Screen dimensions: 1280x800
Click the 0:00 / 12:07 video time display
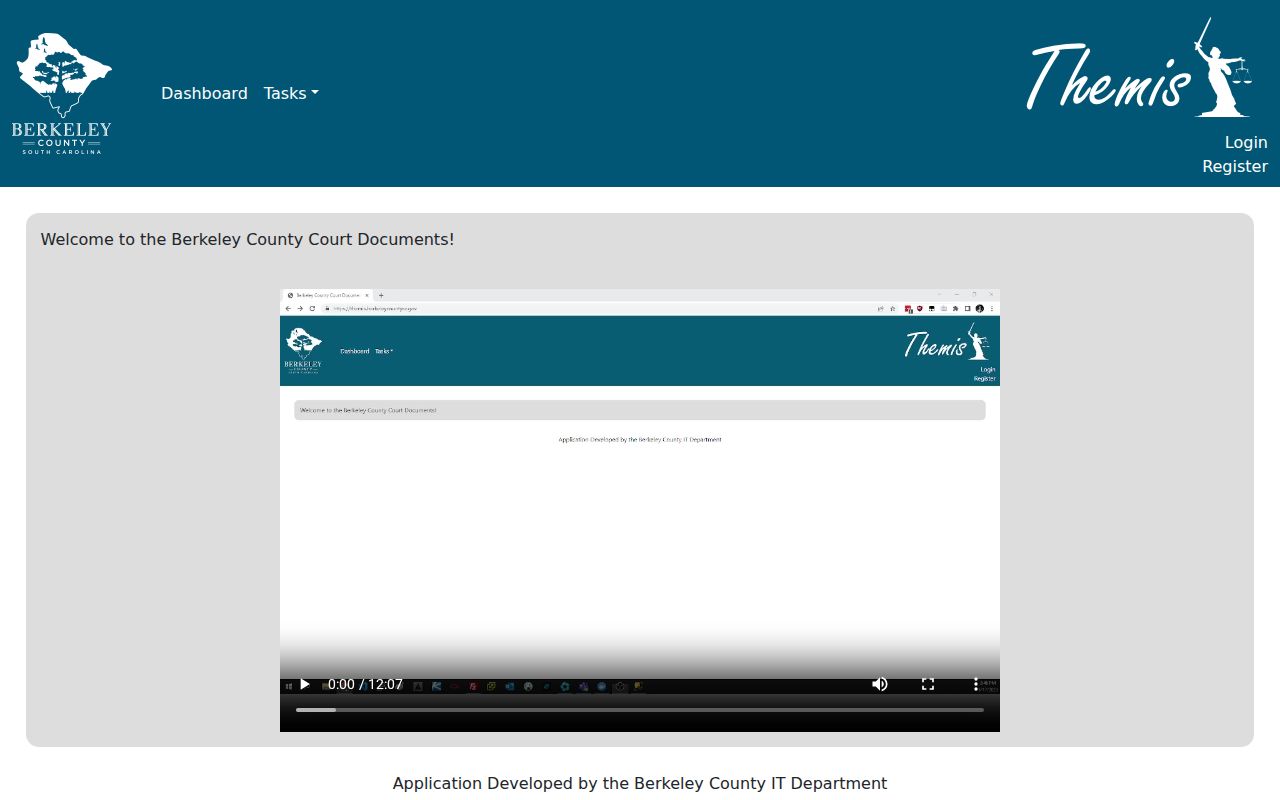tap(366, 684)
